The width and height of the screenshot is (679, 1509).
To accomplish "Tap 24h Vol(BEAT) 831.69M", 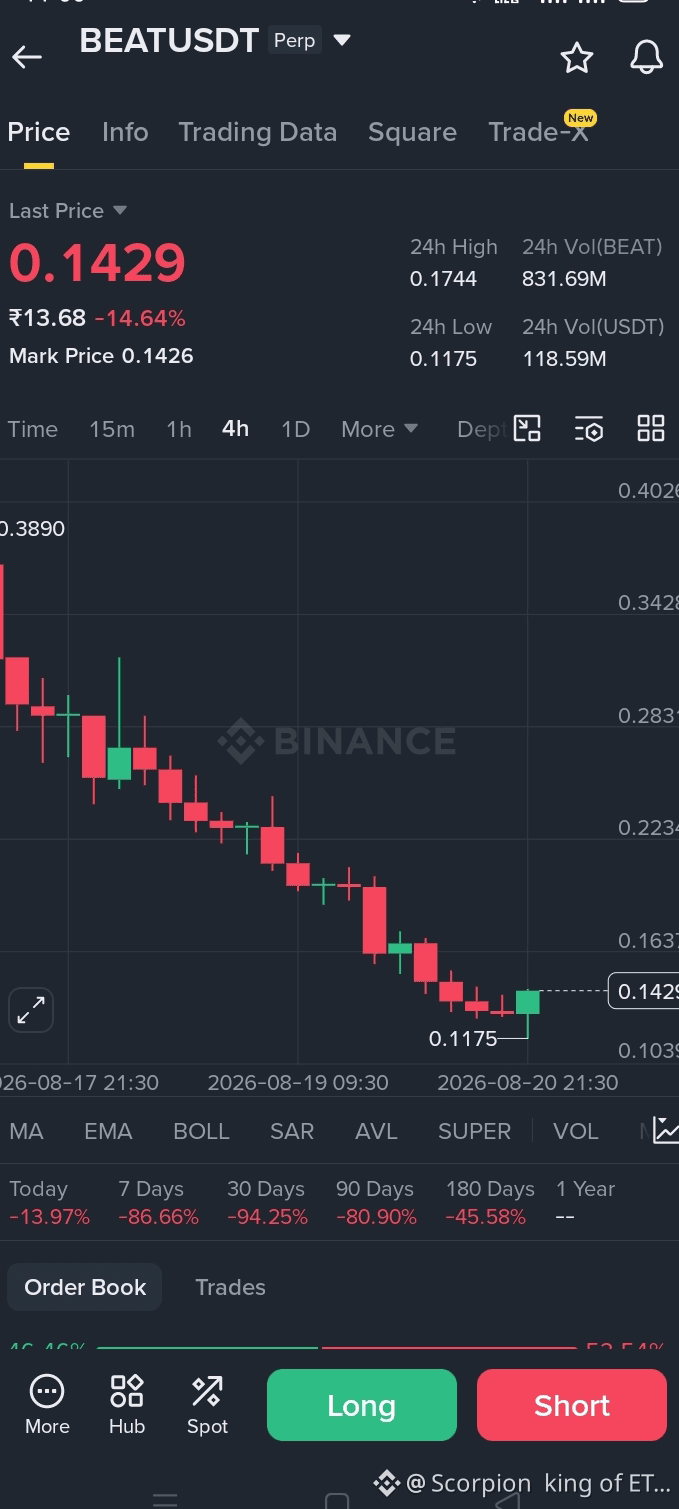I will pos(564,279).
